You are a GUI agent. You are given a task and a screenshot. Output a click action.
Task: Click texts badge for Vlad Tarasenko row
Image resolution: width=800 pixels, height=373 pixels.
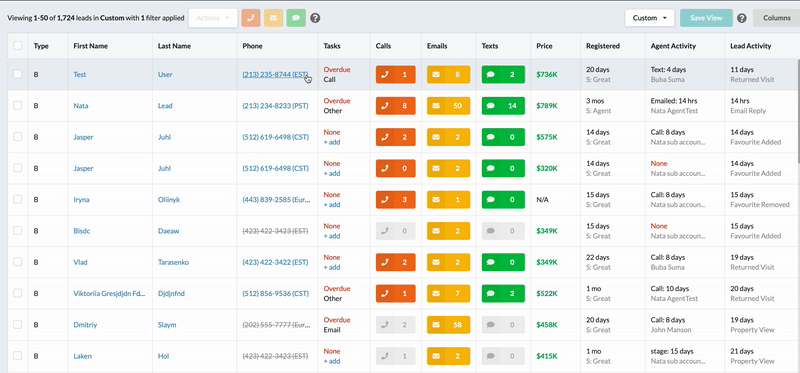point(503,262)
